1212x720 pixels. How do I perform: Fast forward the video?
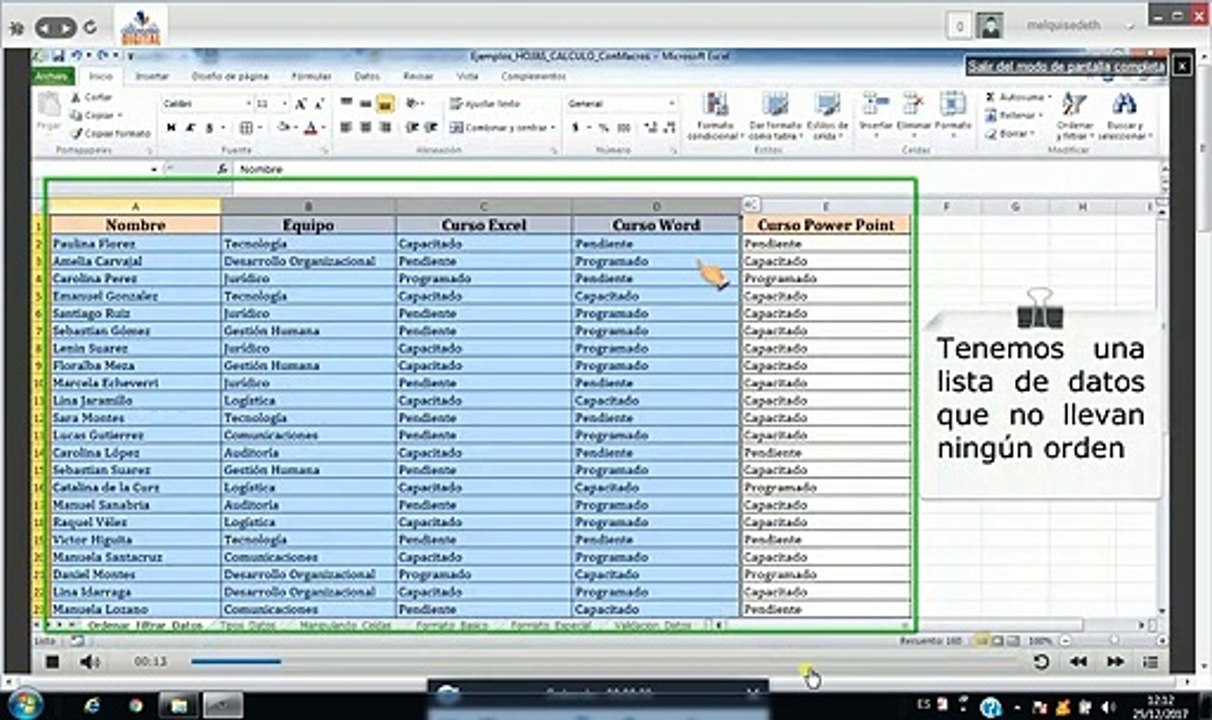tap(1114, 661)
